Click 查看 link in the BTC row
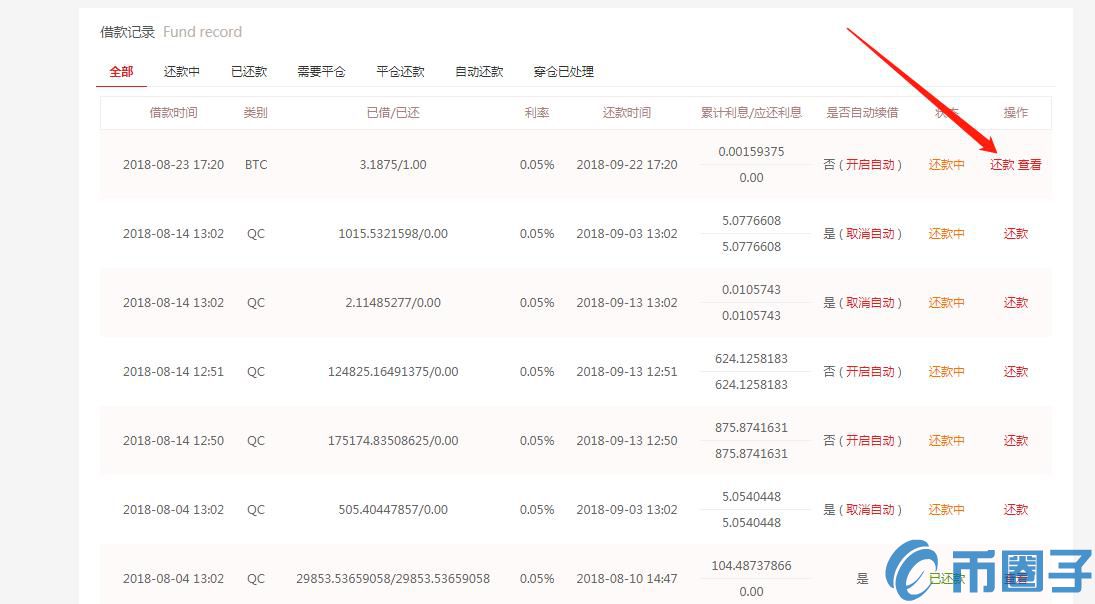The image size is (1095, 604). (1029, 165)
